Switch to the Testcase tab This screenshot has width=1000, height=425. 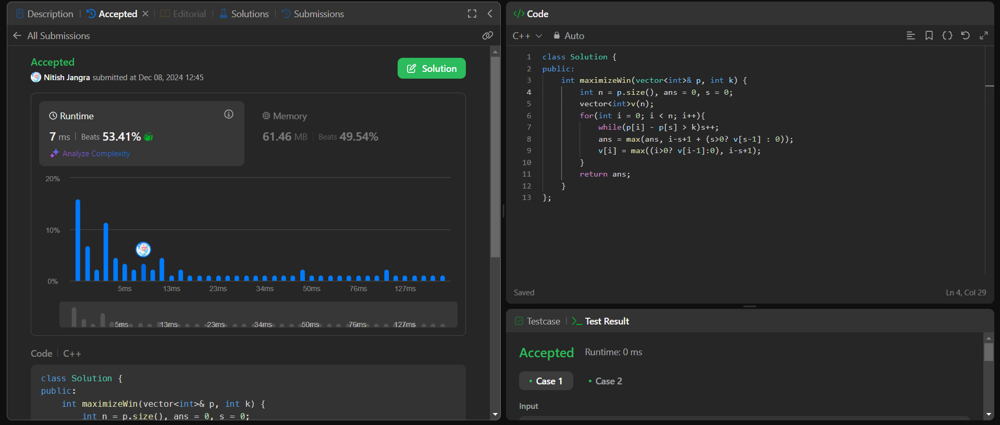(538, 321)
